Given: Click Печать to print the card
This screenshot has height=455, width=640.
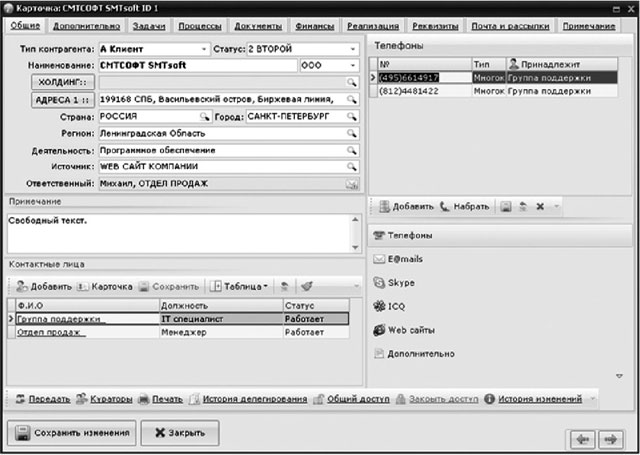Looking at the screenshot, I should click(x=160, y=399).
